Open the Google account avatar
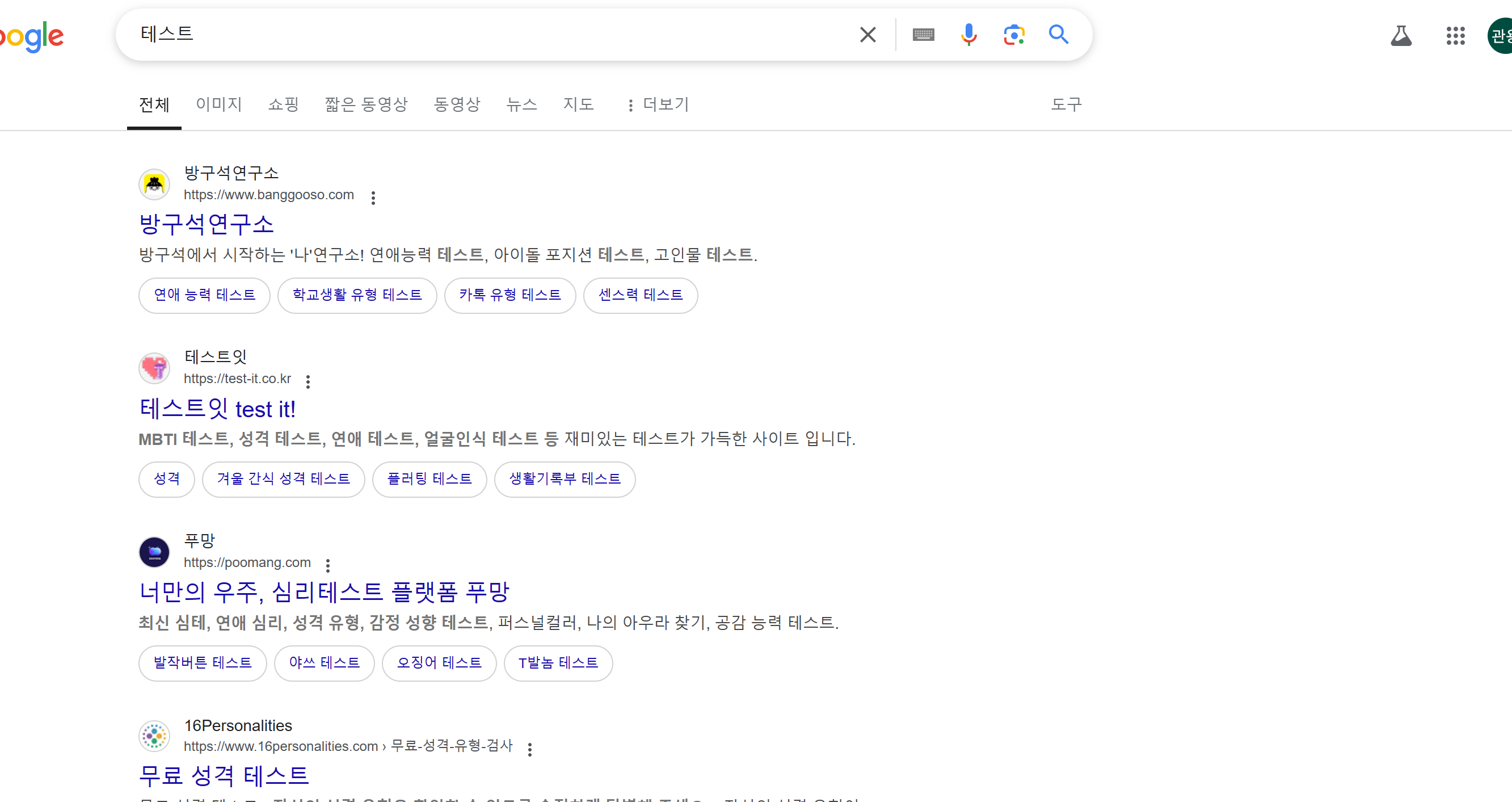This screenshot has width=1512, height=802. (1500, 36)
